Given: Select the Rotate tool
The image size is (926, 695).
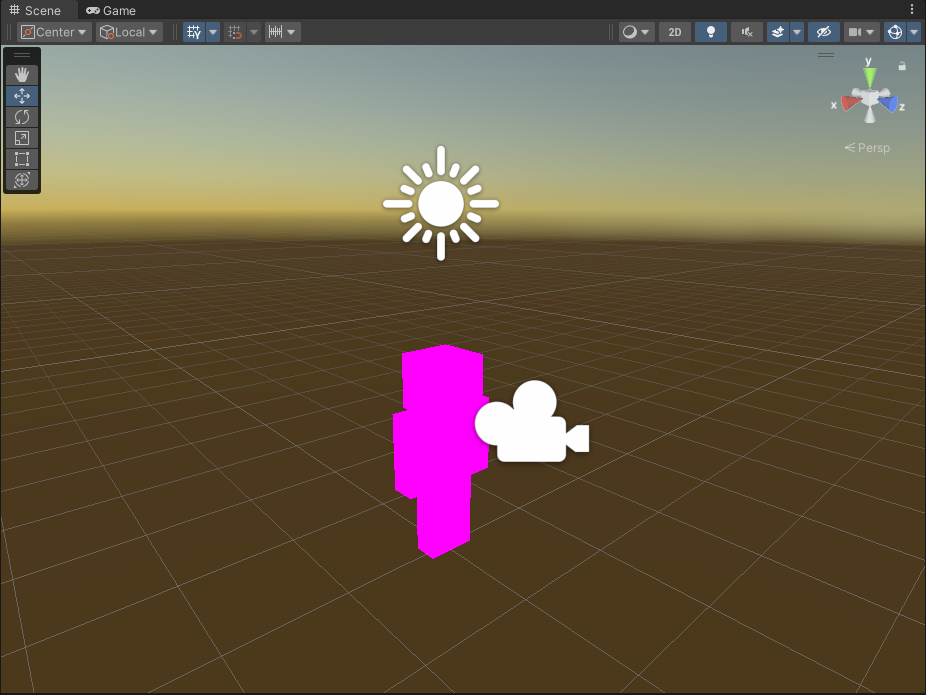Looking at the screenshot, I should point(22,117).
